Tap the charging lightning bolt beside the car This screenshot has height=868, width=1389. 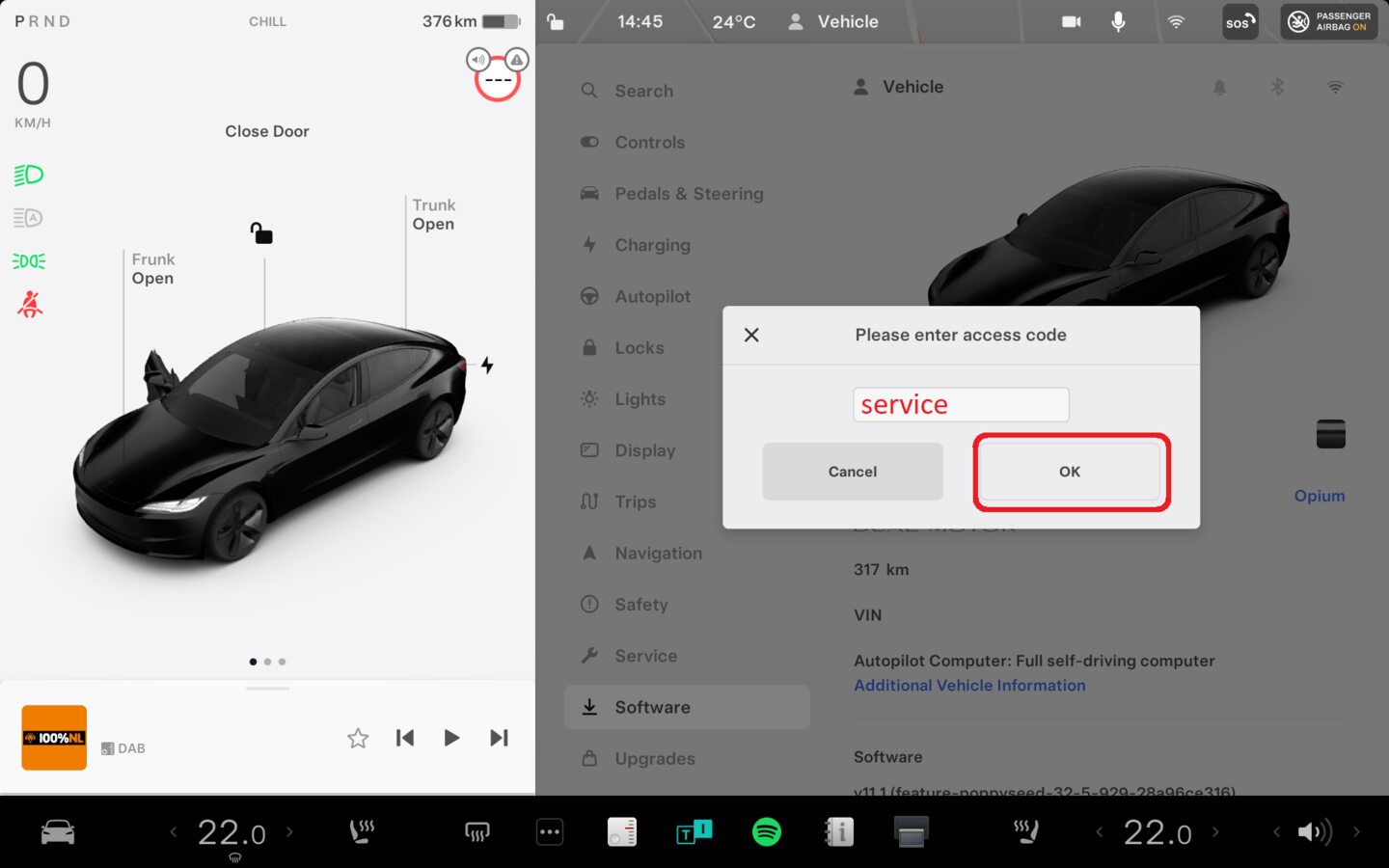[x=487, y=365]
